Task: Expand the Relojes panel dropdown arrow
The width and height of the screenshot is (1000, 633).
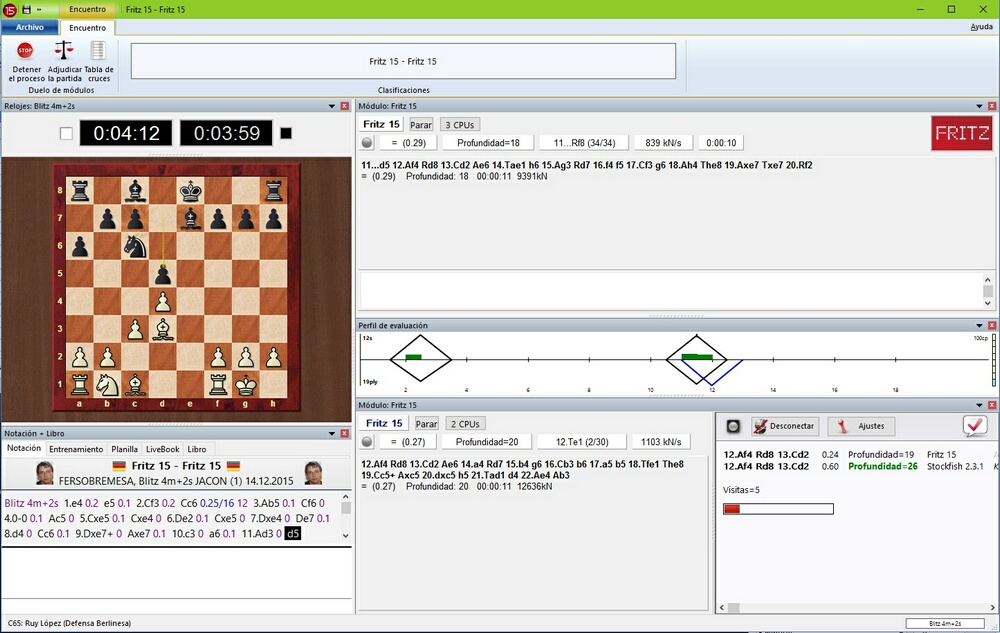Action: click(x=332, y=106)
